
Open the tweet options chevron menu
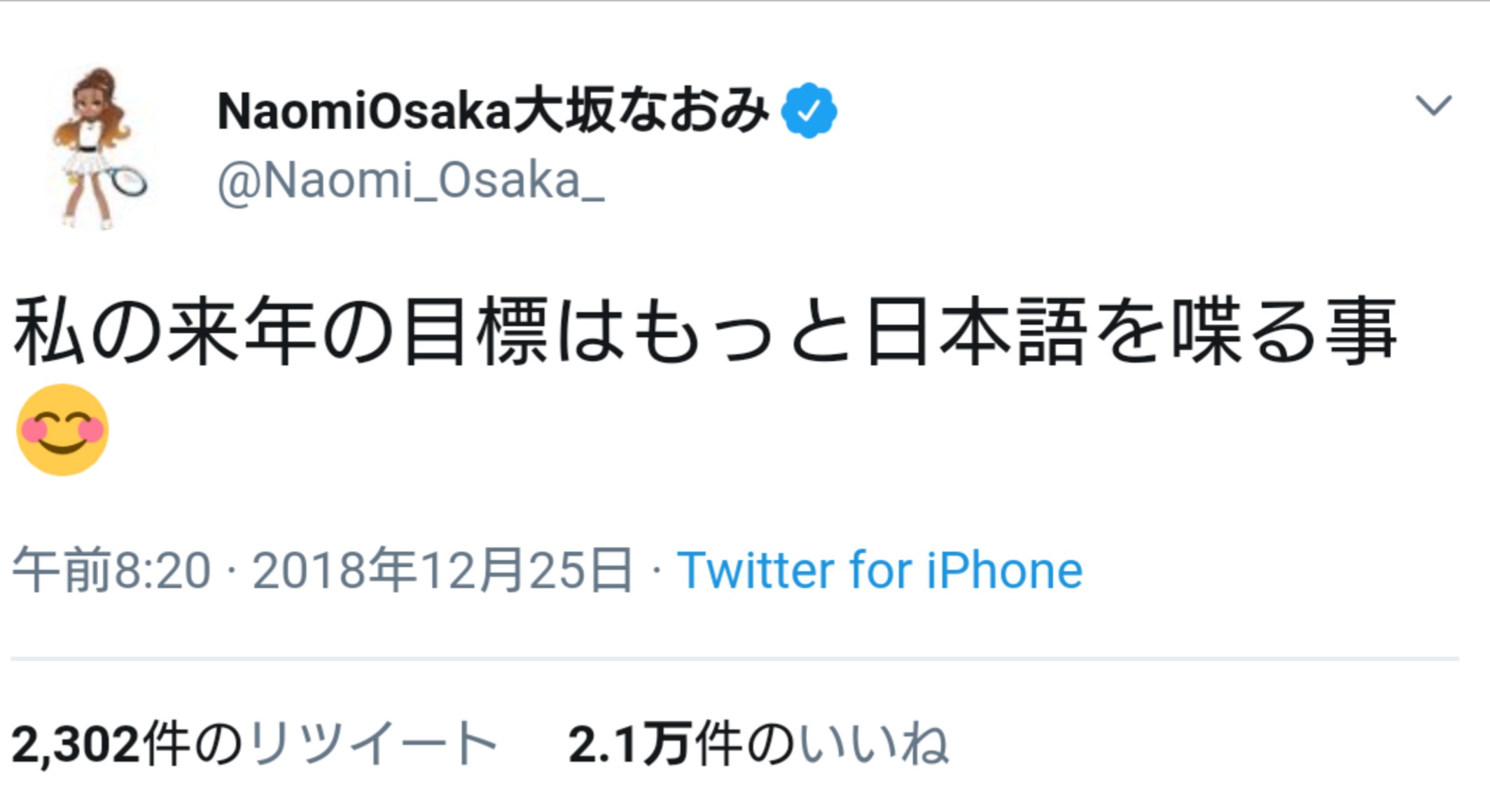(x=1433, y=106)
